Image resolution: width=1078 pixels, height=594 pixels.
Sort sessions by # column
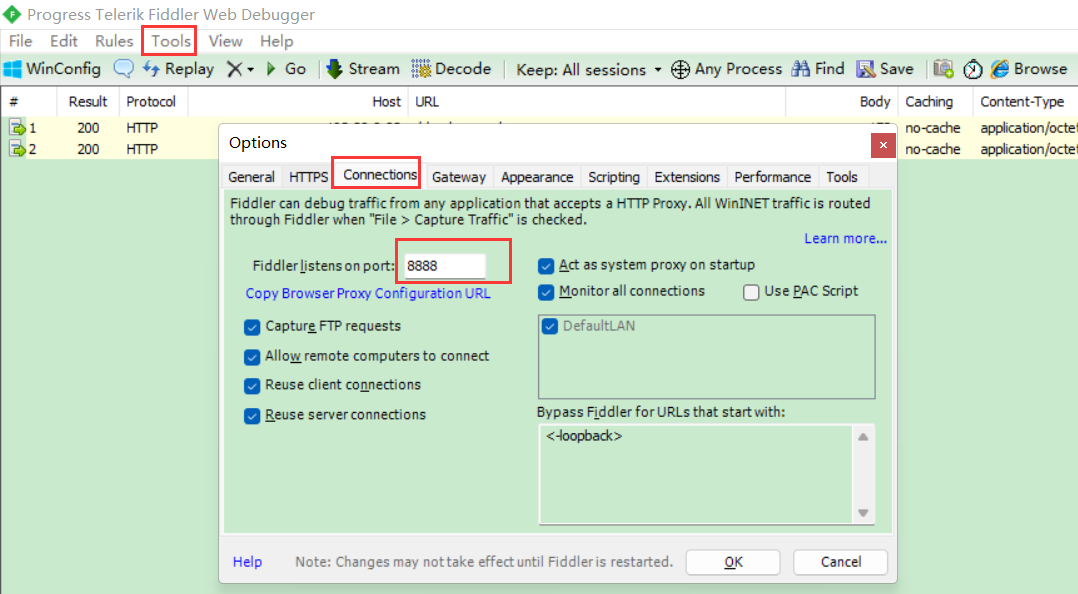(28, 102)
